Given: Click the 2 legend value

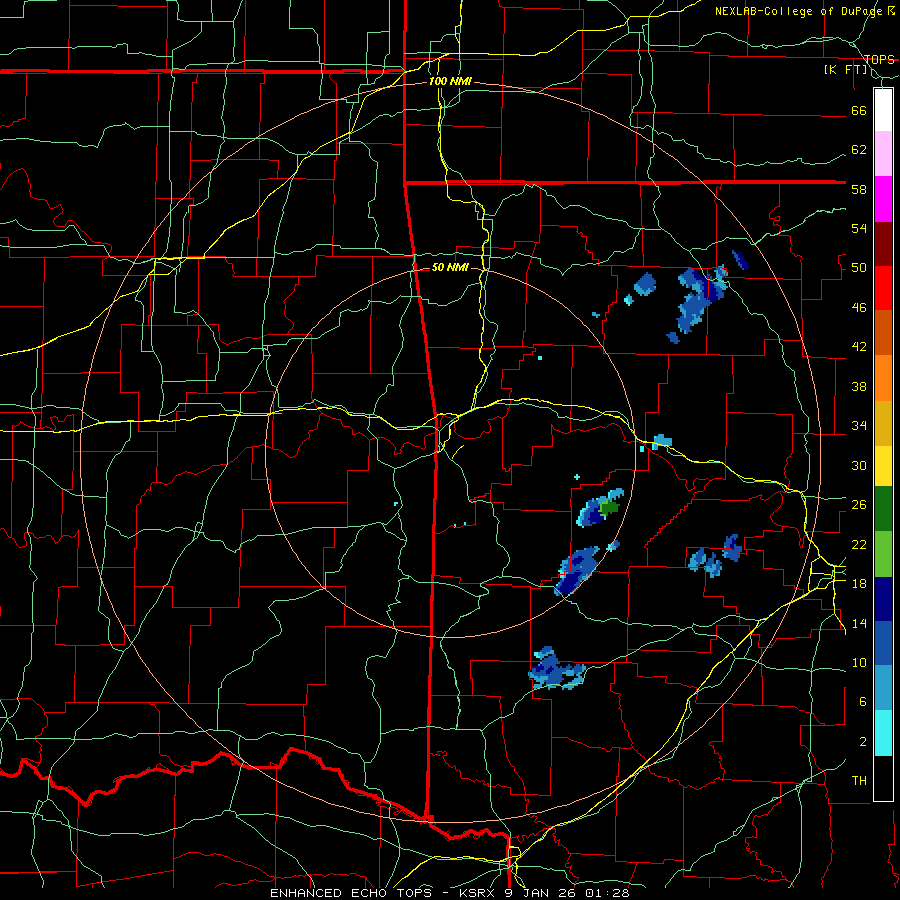Looking at the screenshot, I should click(x=863, y=742).
